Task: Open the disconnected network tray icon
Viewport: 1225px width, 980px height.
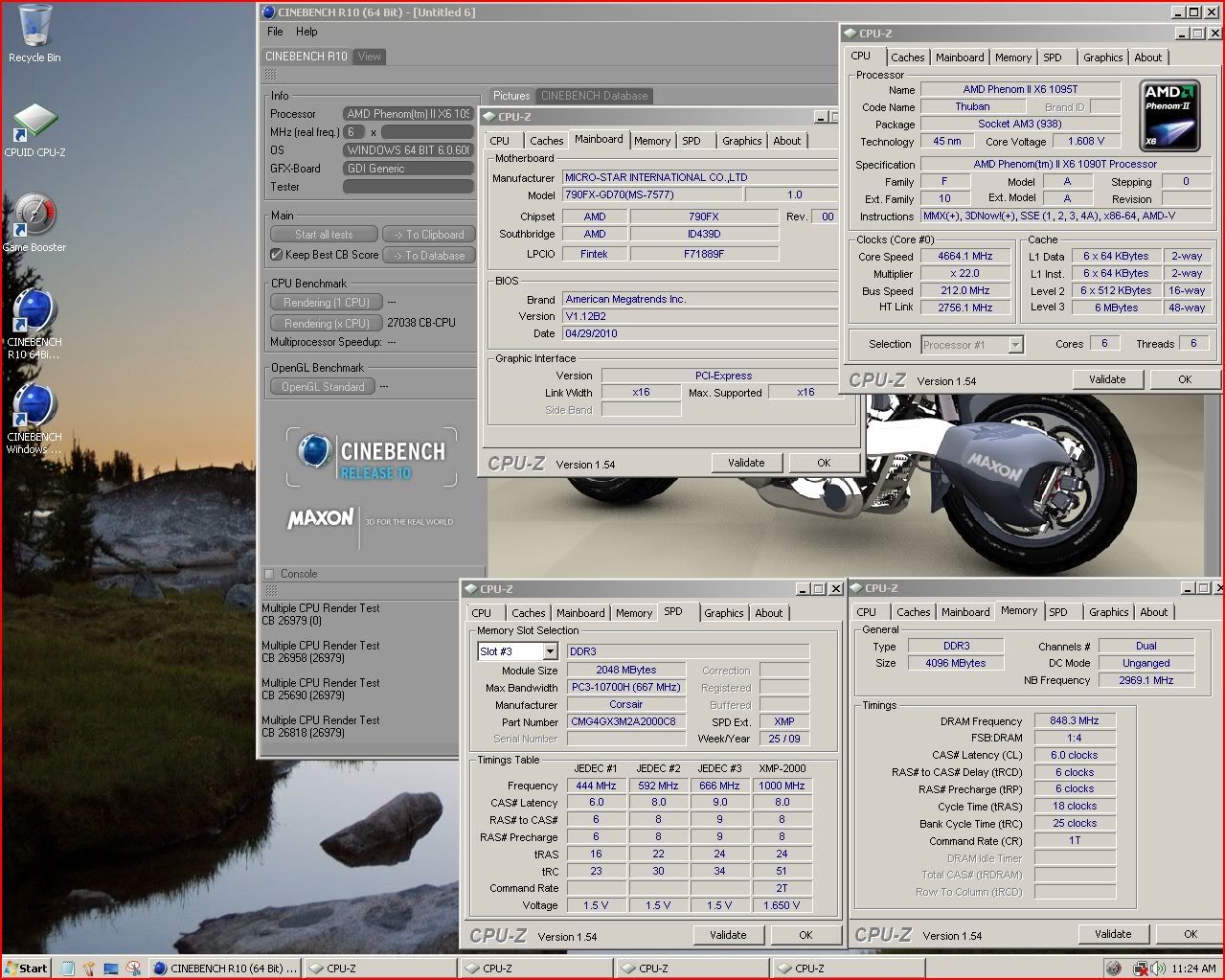Action: (x=1140, y=969)
